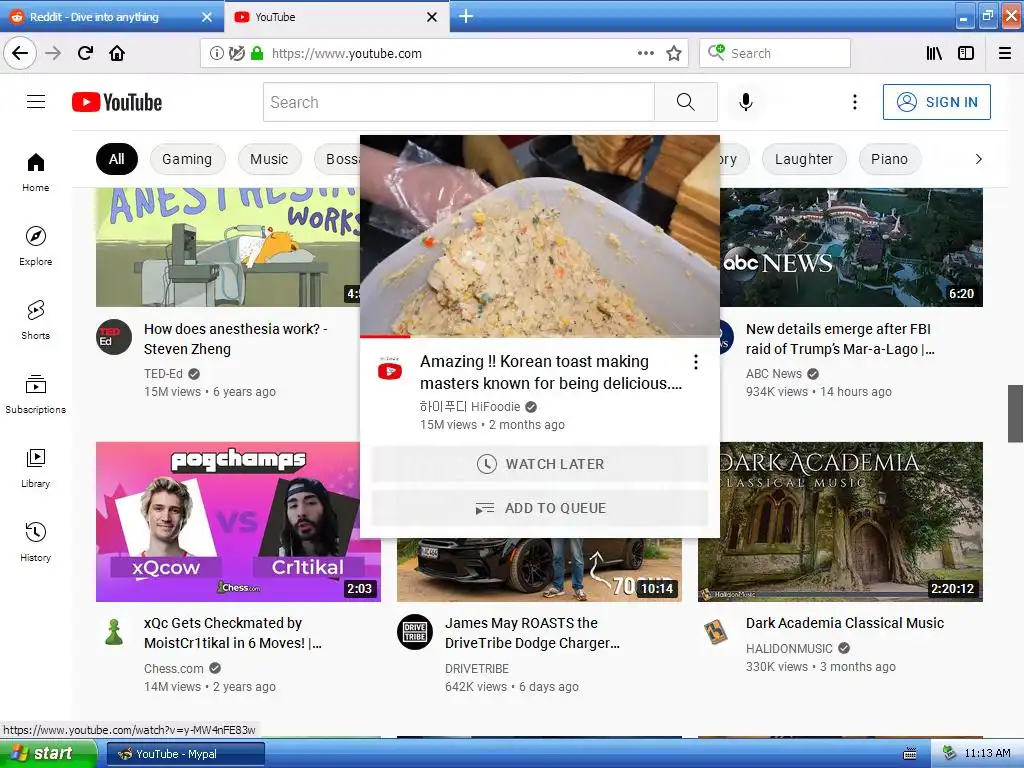The width and height of the screenshot is (1024, 768).
Task: Open options menu for Korean toast video
Action: tap(696, 362)
